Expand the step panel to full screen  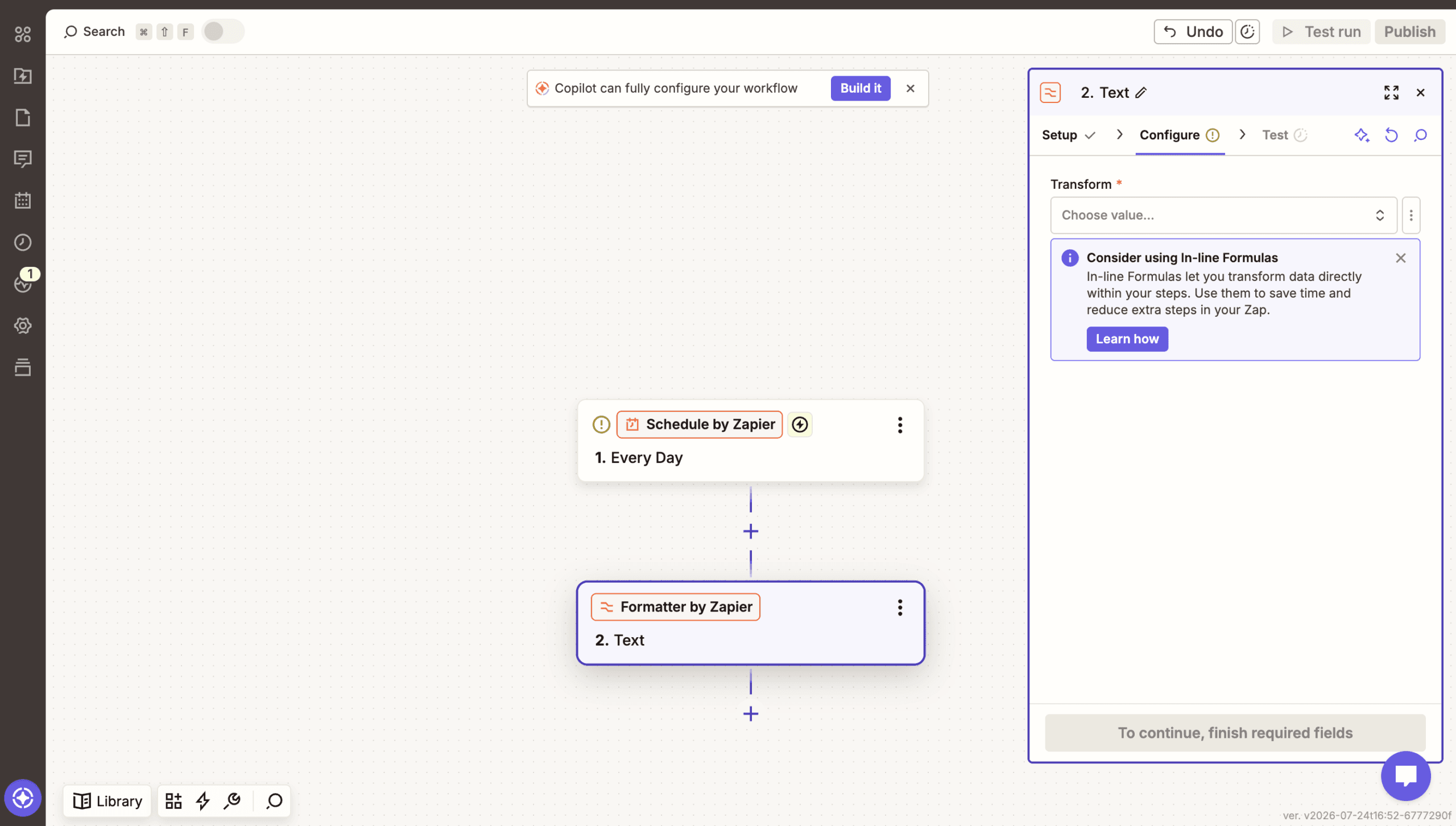[1391, 93]
